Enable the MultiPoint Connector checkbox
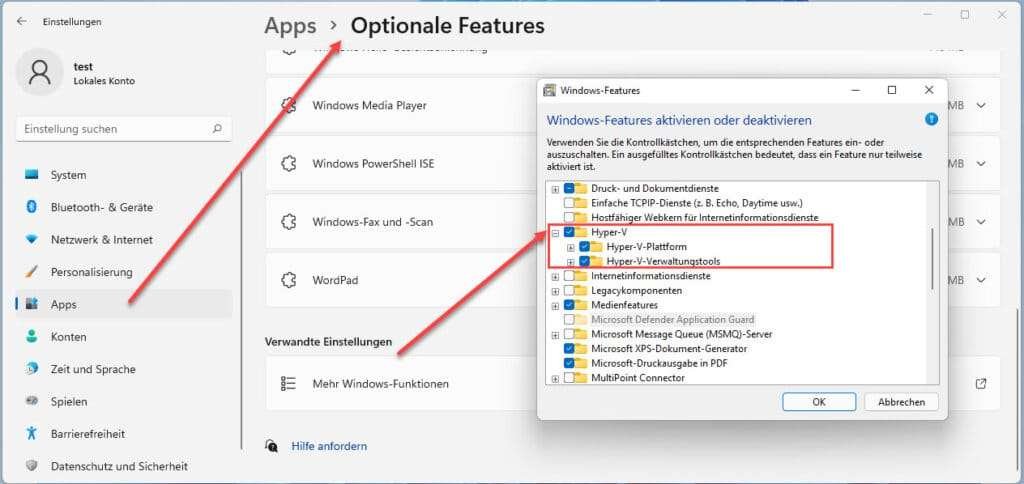The height and width of the screenshot is (484, 1024). 569,378
